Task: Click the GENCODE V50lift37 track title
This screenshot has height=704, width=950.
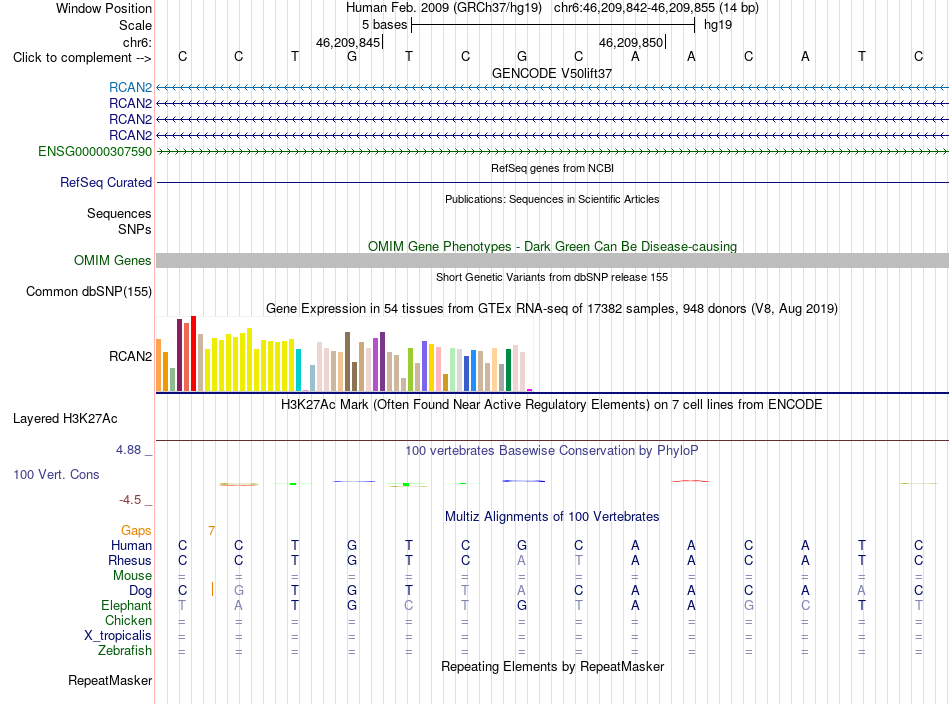Action: click(552, 73)
